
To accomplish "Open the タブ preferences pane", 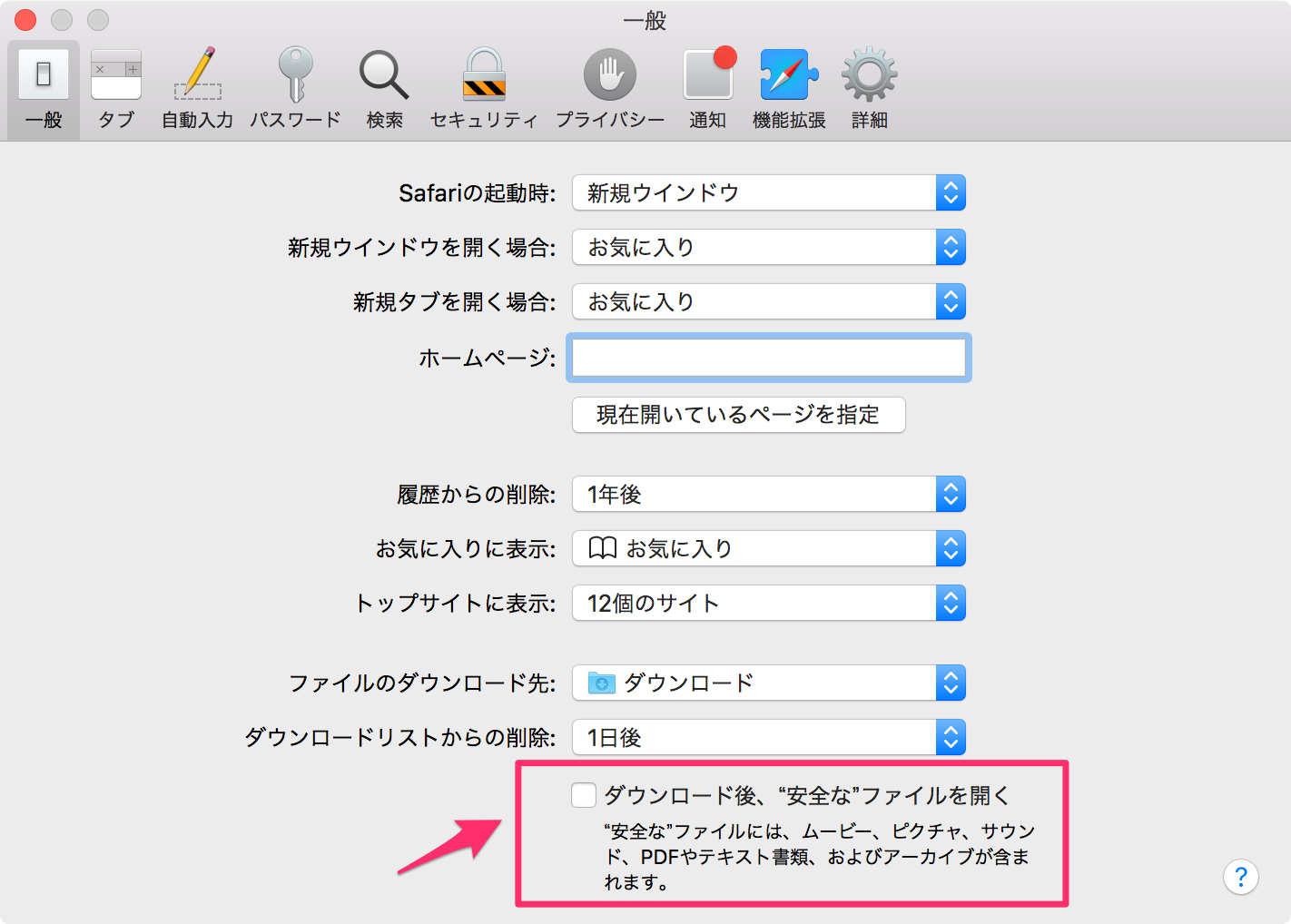I will [116, 89].
